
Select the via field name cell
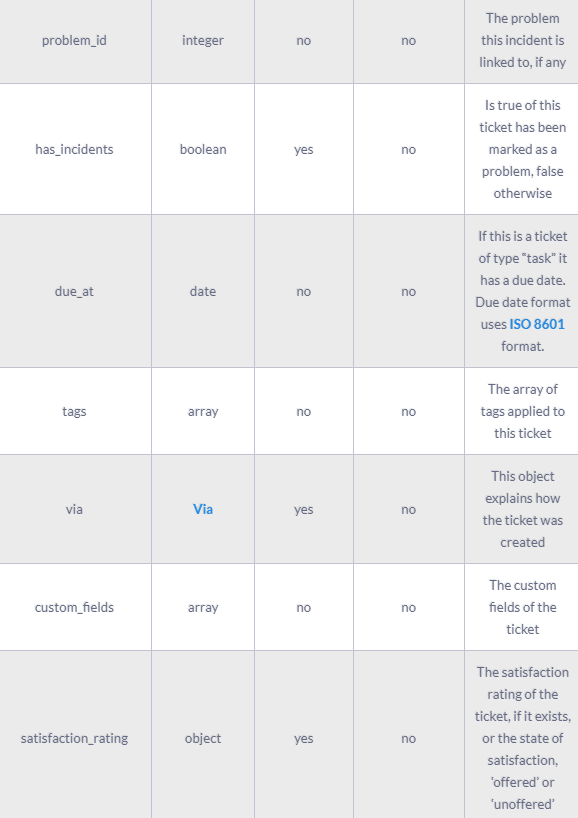(x=74, y=509)
